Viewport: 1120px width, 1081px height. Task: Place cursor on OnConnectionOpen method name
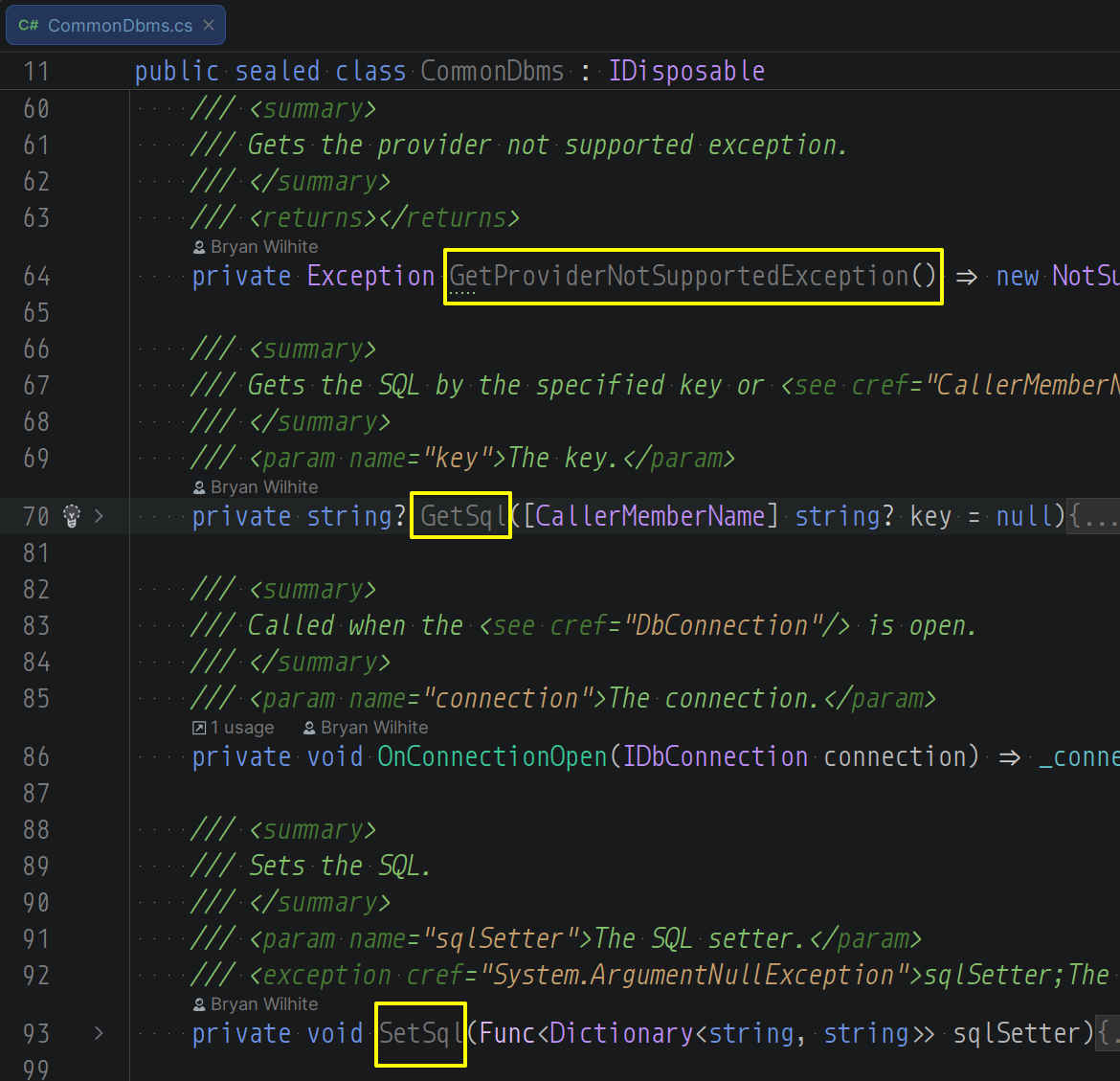(492, 756)
